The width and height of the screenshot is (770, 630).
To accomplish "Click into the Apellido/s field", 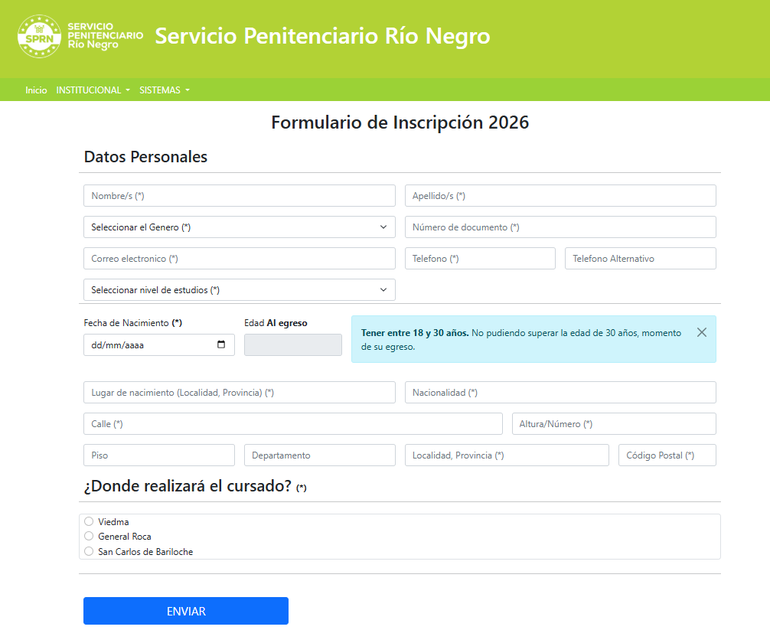I will (560, 196).
